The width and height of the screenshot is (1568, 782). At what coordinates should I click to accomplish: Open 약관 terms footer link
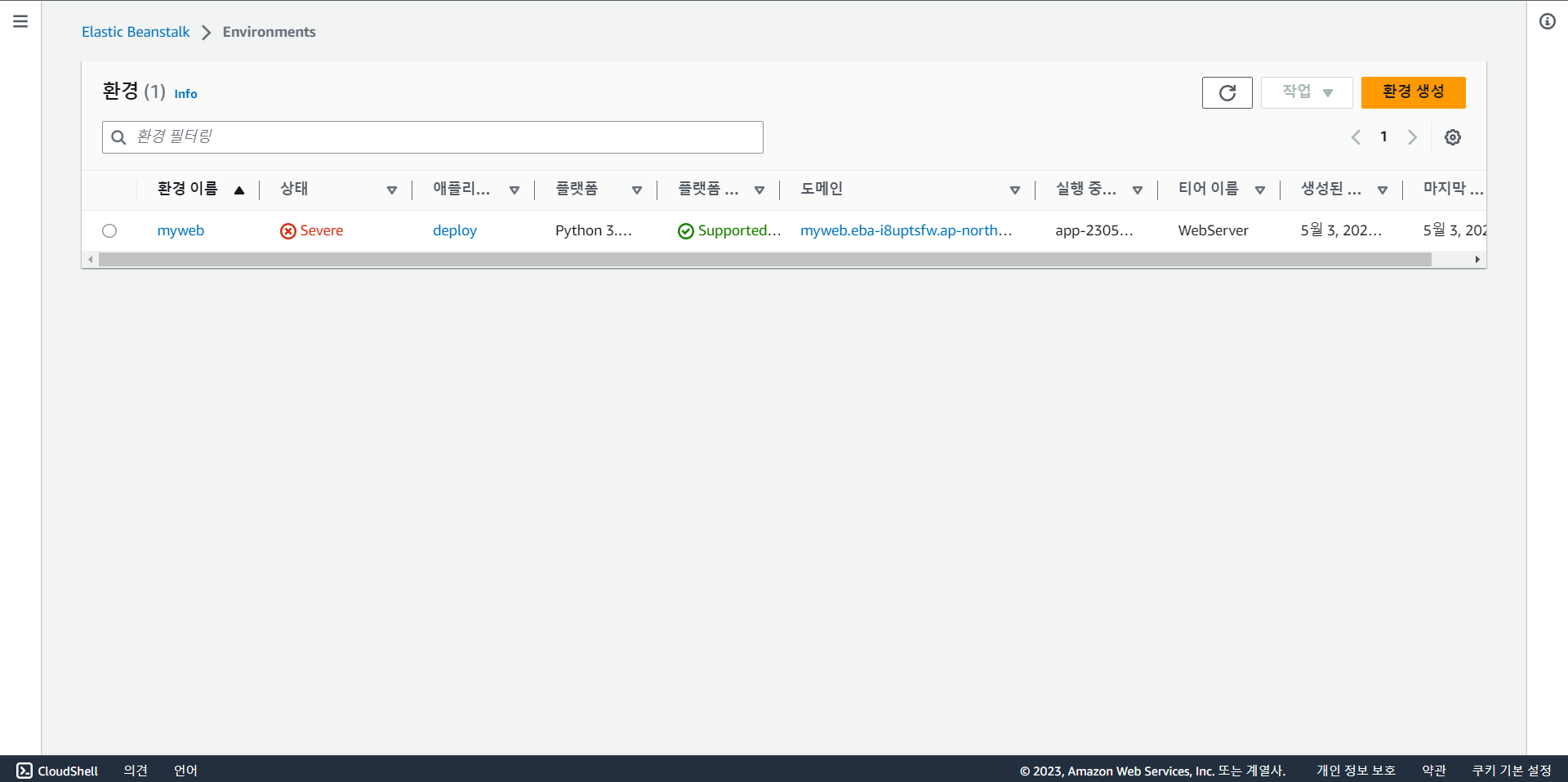[1434, 771]
